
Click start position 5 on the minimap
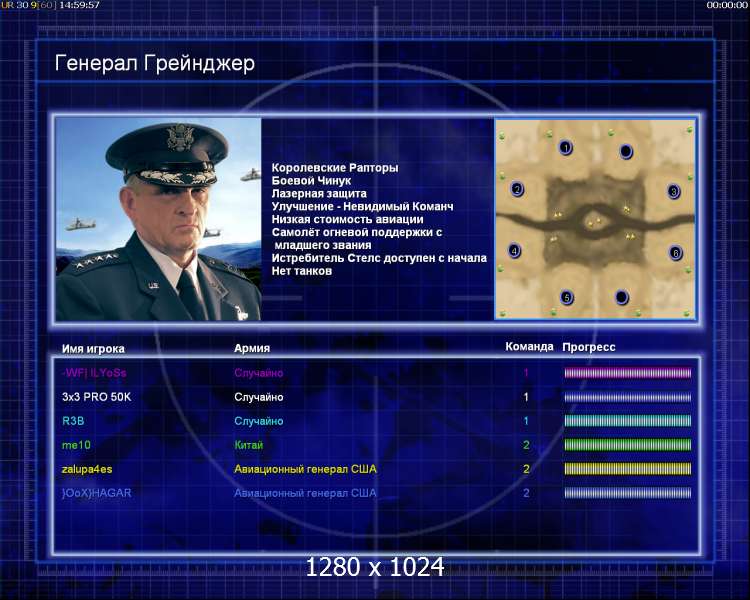coord(567,298)
